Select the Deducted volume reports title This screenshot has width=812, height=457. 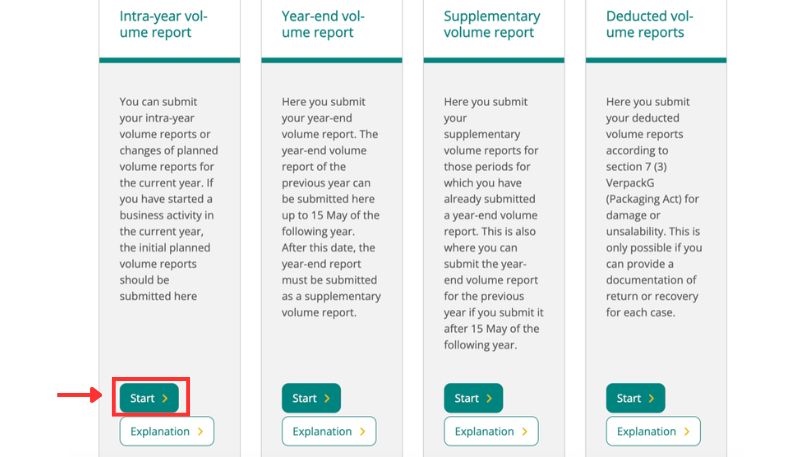pyautogui.click(x=650, y=24)
